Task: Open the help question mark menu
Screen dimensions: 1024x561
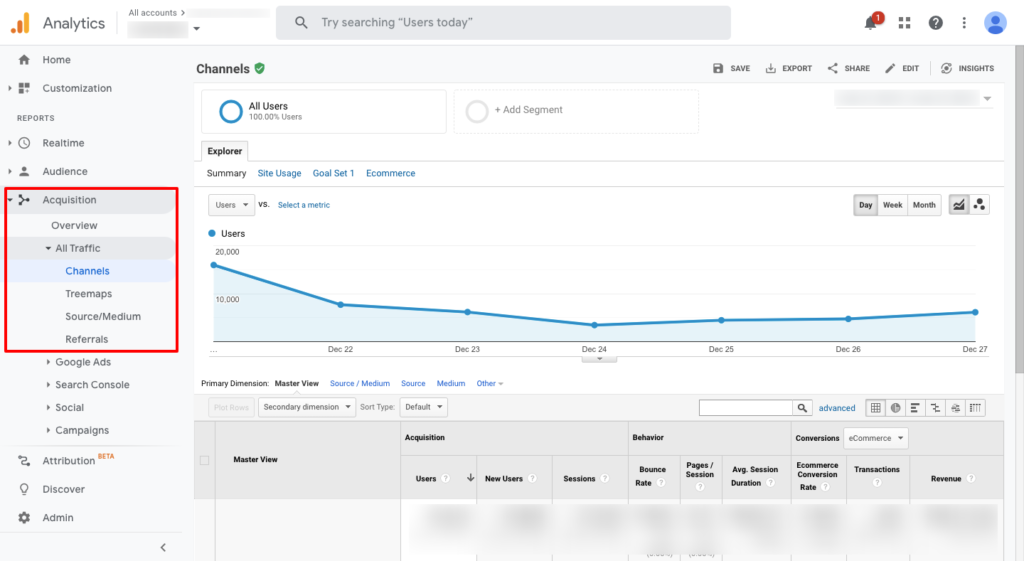Action: (935, 23)
